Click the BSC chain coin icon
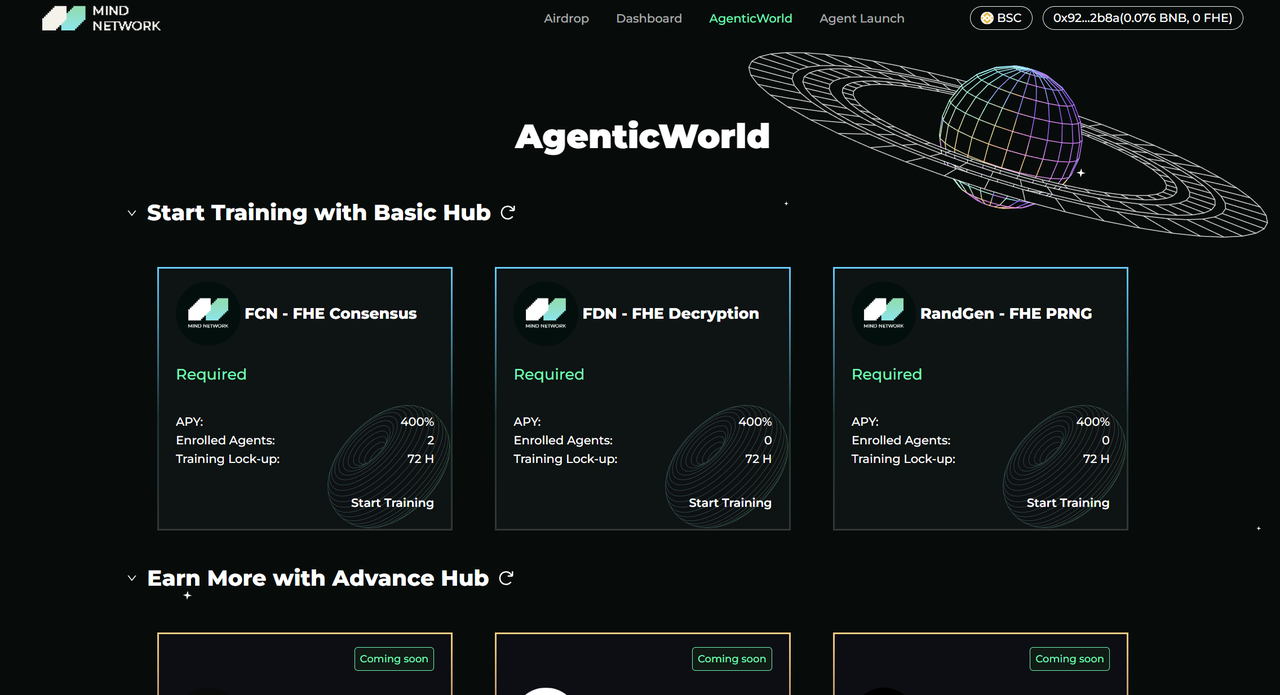 (987, 18)
